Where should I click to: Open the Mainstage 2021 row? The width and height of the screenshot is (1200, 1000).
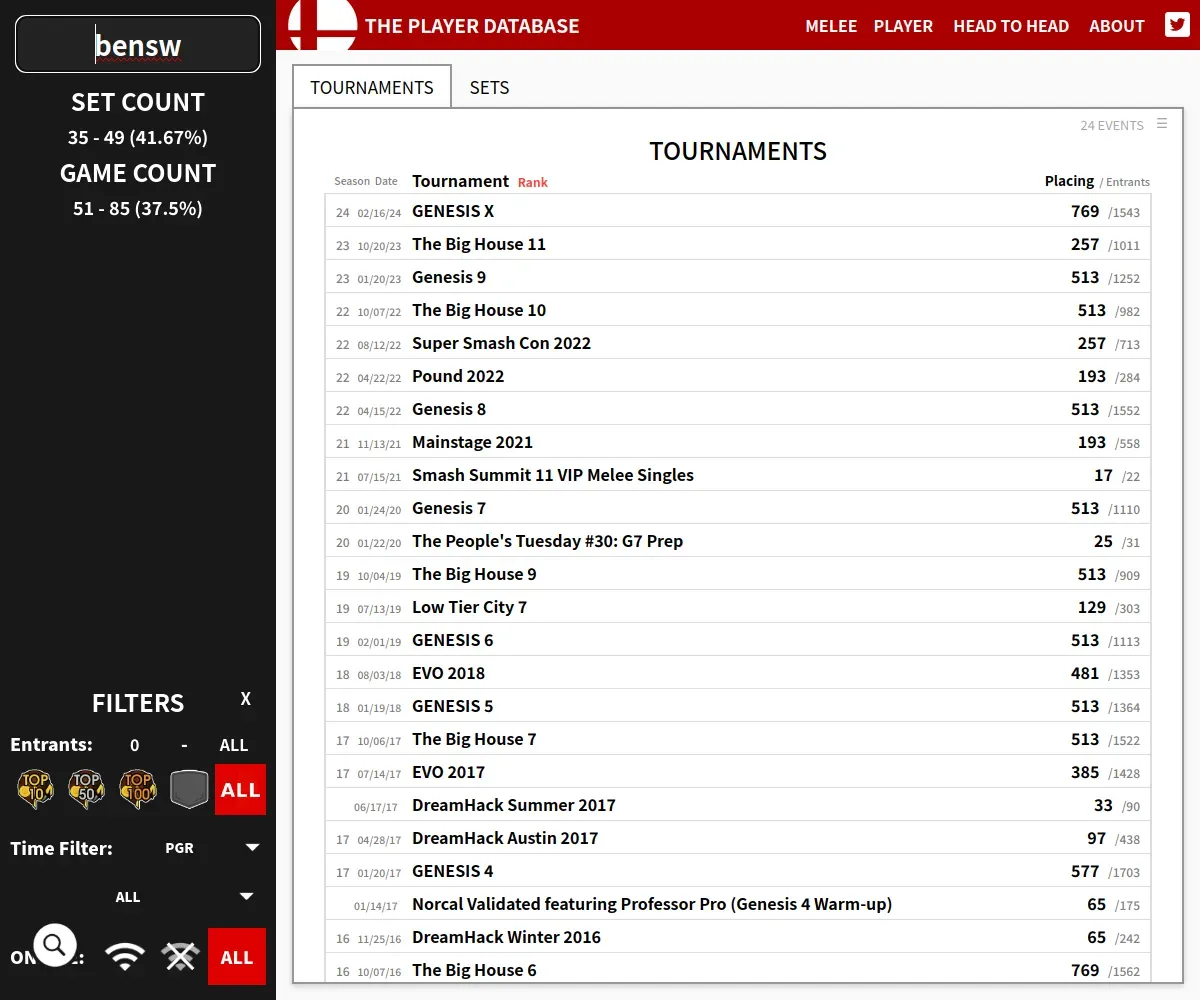pyautogui.click(x=738, y=442)
